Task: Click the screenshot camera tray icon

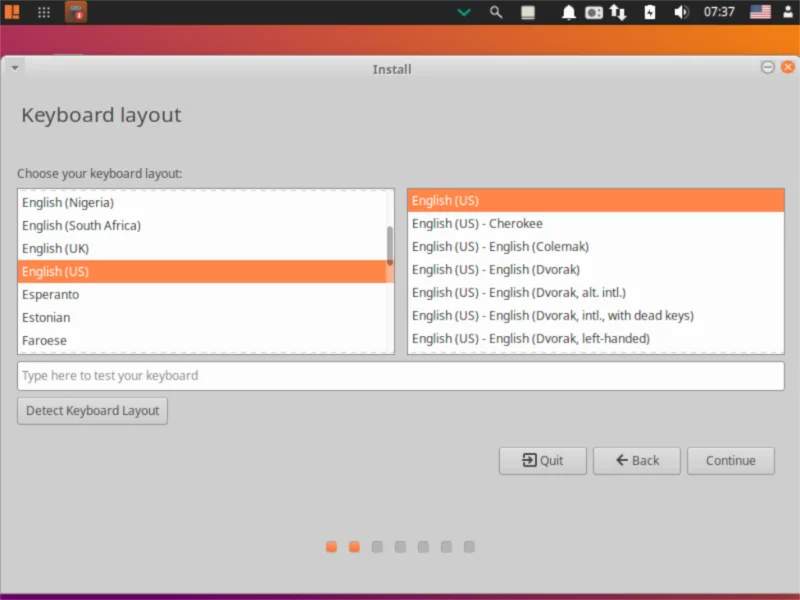Action: pos(593,12)
